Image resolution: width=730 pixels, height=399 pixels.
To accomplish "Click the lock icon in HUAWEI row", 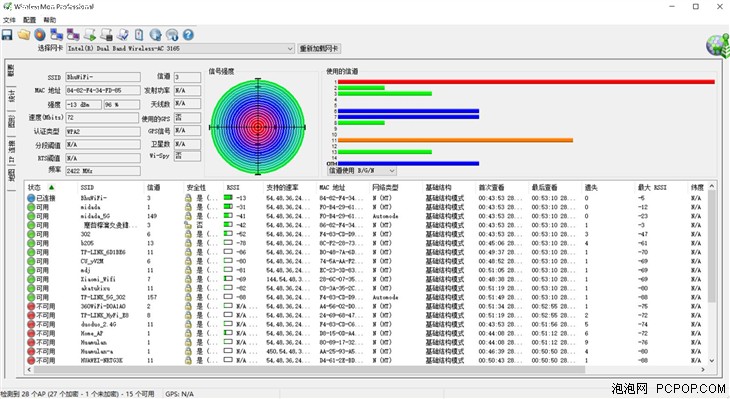I will pyautogui.click(x=188, y=360).
